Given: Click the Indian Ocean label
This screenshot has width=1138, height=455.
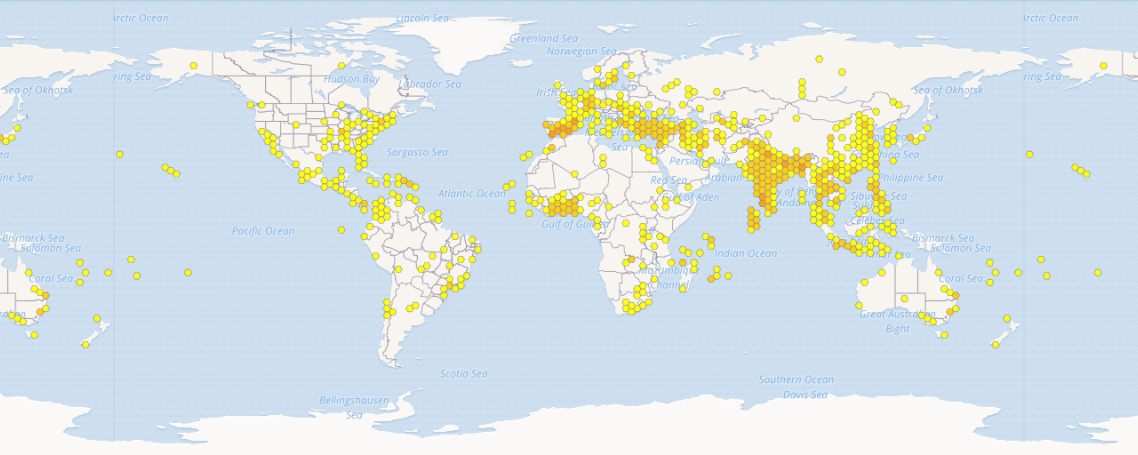Looking at the screenshot, I should [747, 254].
